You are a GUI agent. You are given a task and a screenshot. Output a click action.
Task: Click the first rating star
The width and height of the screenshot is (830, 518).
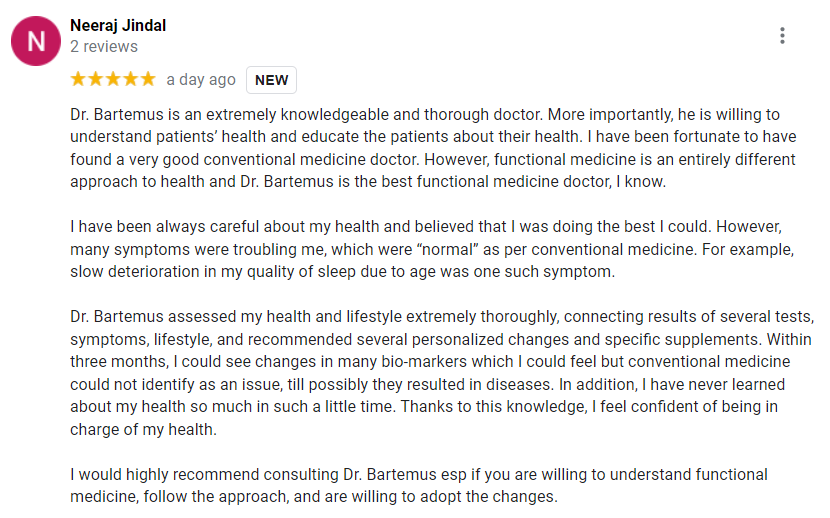(79, 79)
